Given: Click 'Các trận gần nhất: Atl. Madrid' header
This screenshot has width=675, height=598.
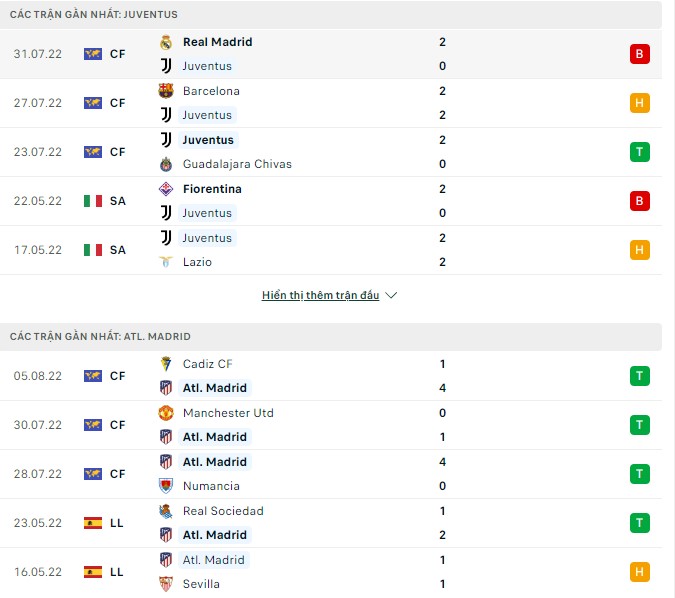Looking at the screenshot, I should [x=100, y=337].
